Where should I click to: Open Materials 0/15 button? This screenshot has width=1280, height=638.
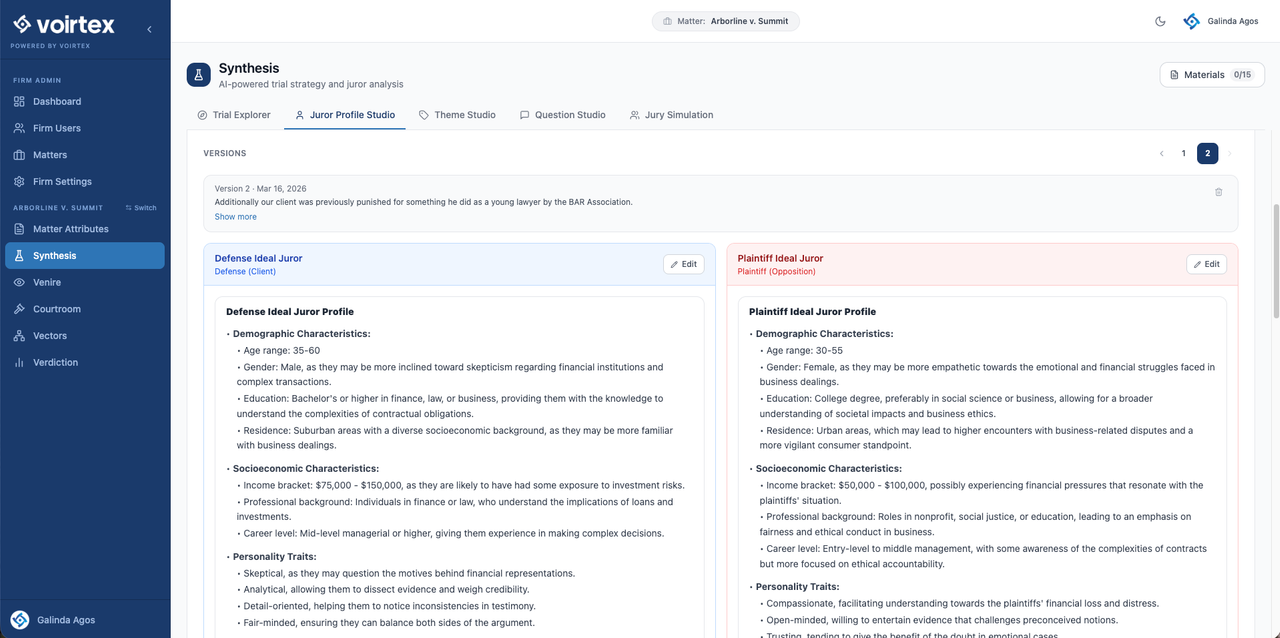(1211, 75)
